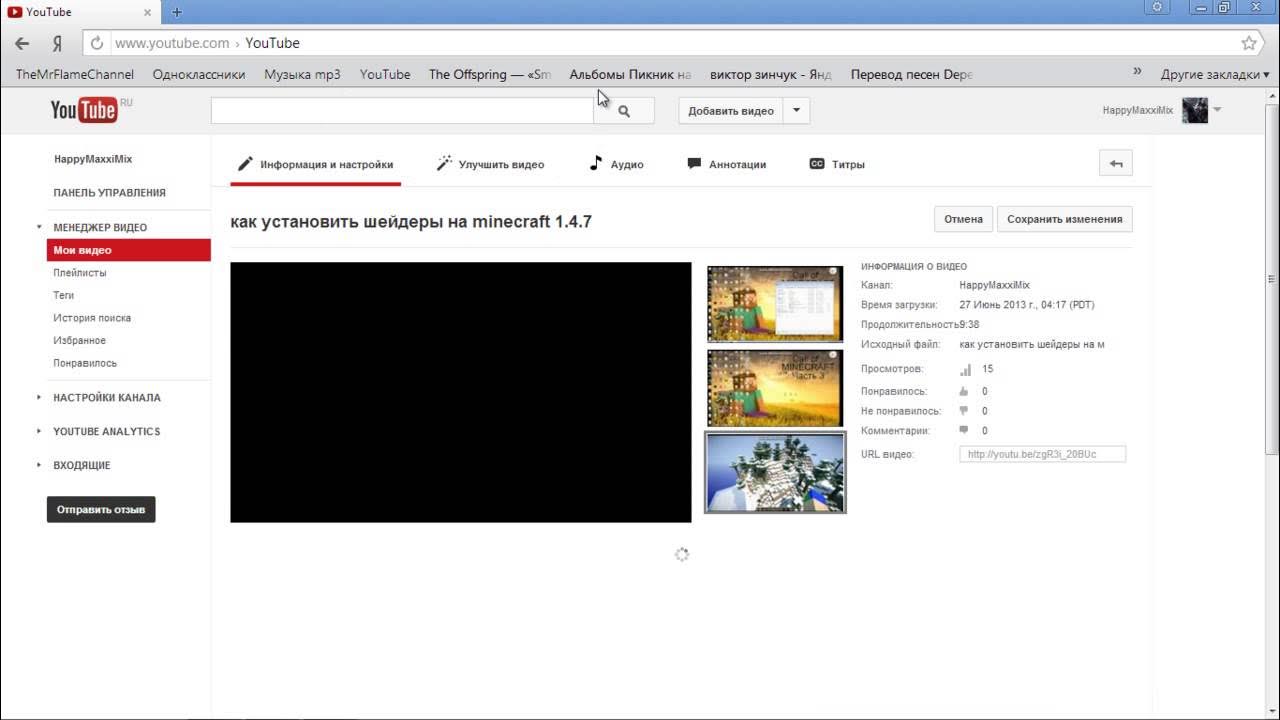Open Понравилось in sidebar
1280x720 pixels.
(85, 363)
